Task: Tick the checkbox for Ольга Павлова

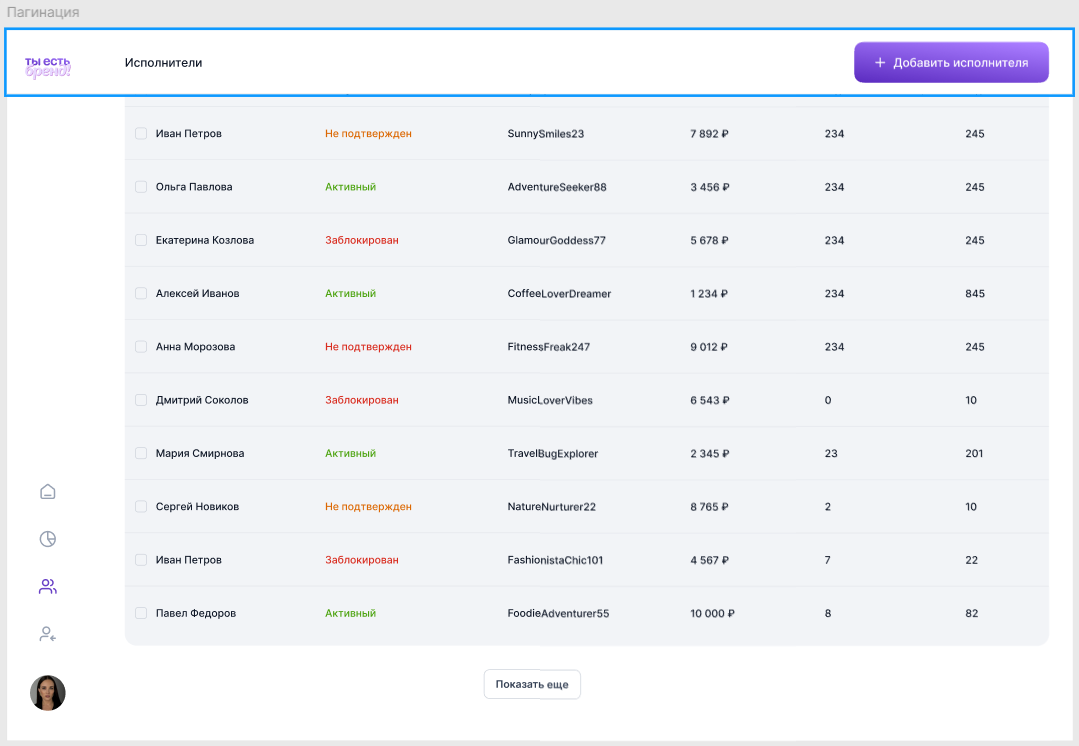Action: coord(141,187)
